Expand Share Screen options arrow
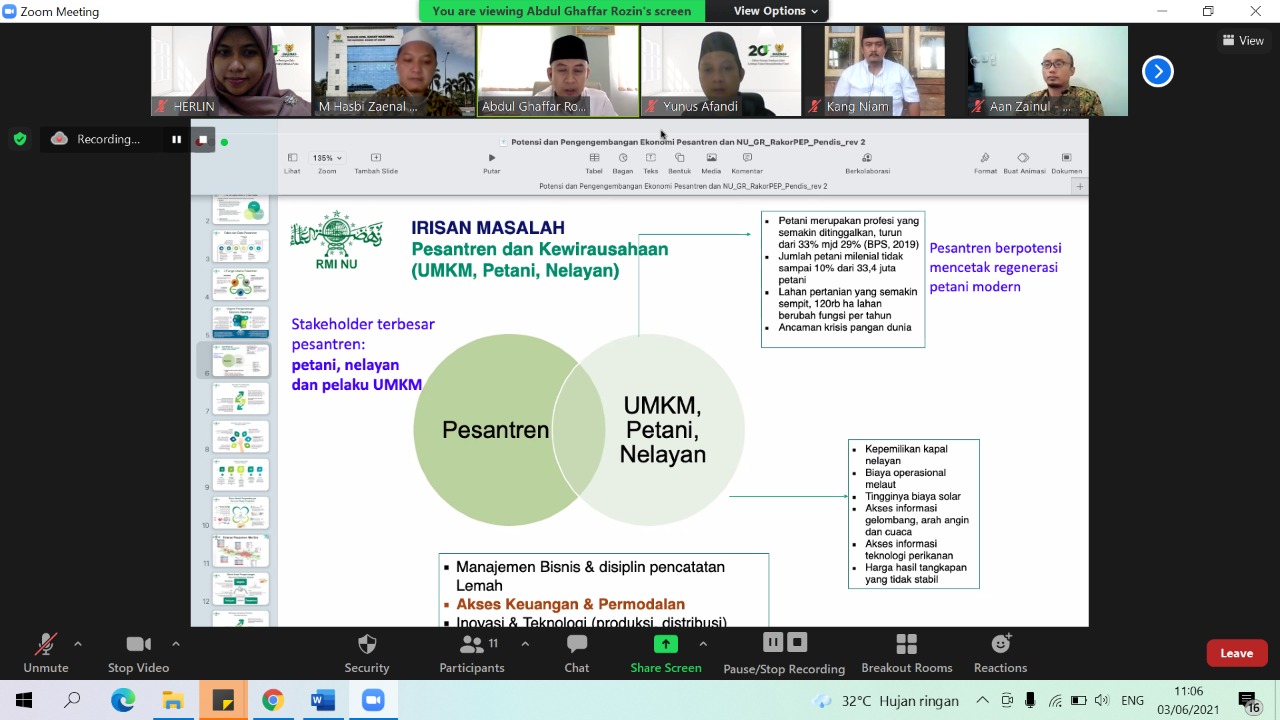 (x=703, y=644)
